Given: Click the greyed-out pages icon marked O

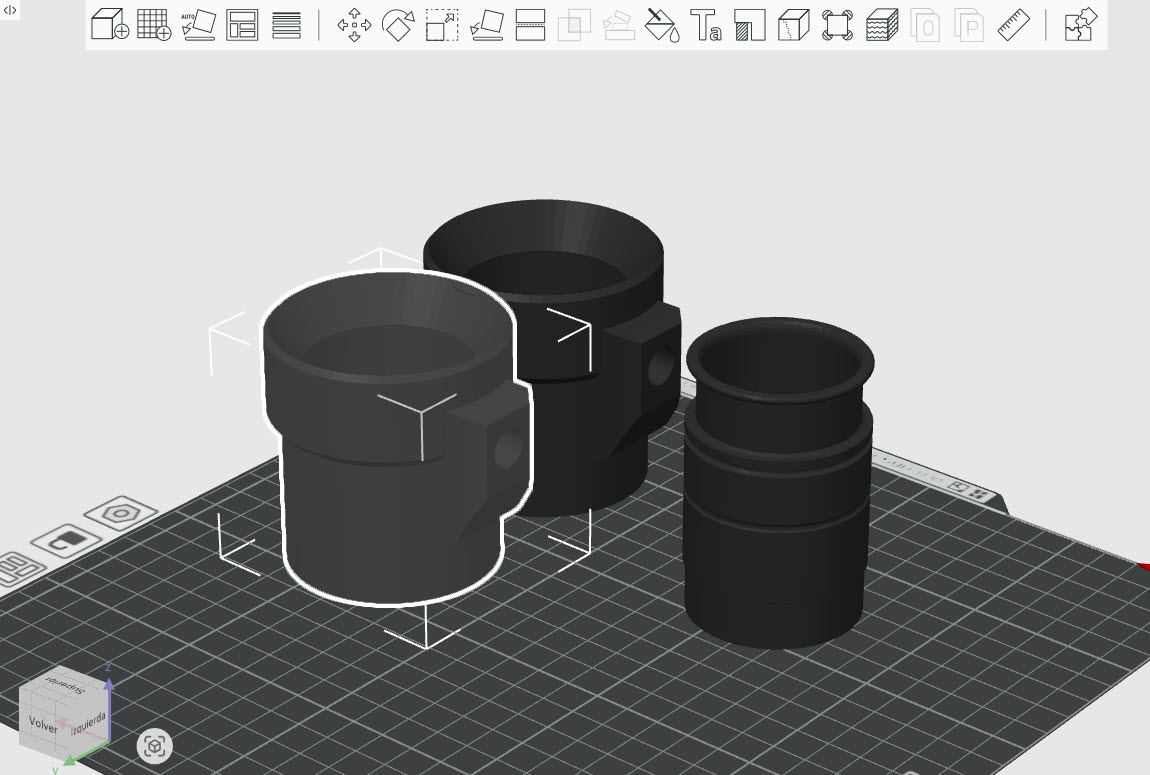Looking at the screenshot, I should pos(926,25).
